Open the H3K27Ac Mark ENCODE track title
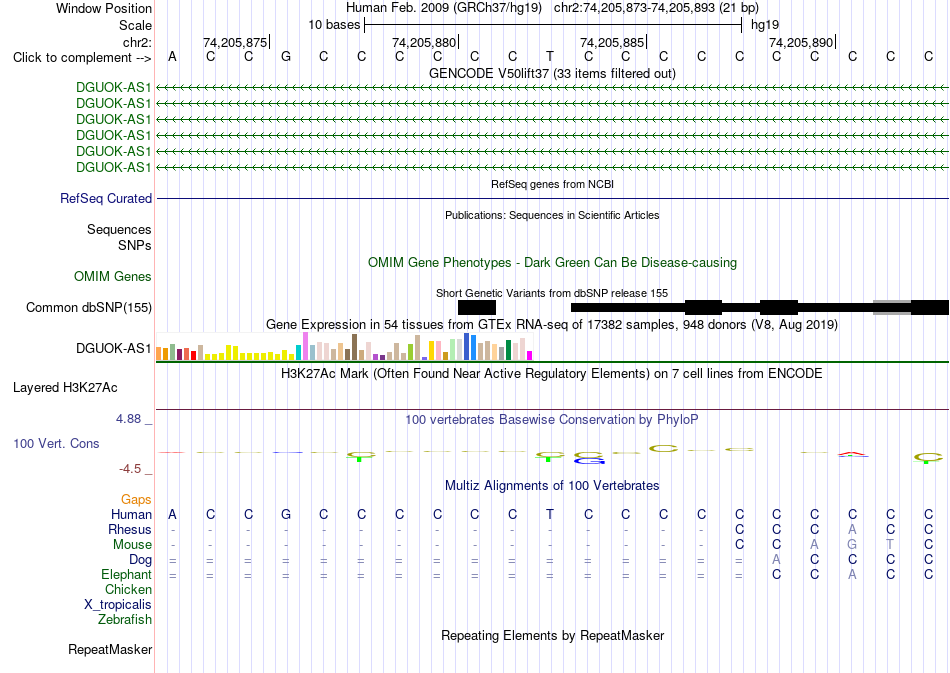950x673 pixels. coord(552,374)
